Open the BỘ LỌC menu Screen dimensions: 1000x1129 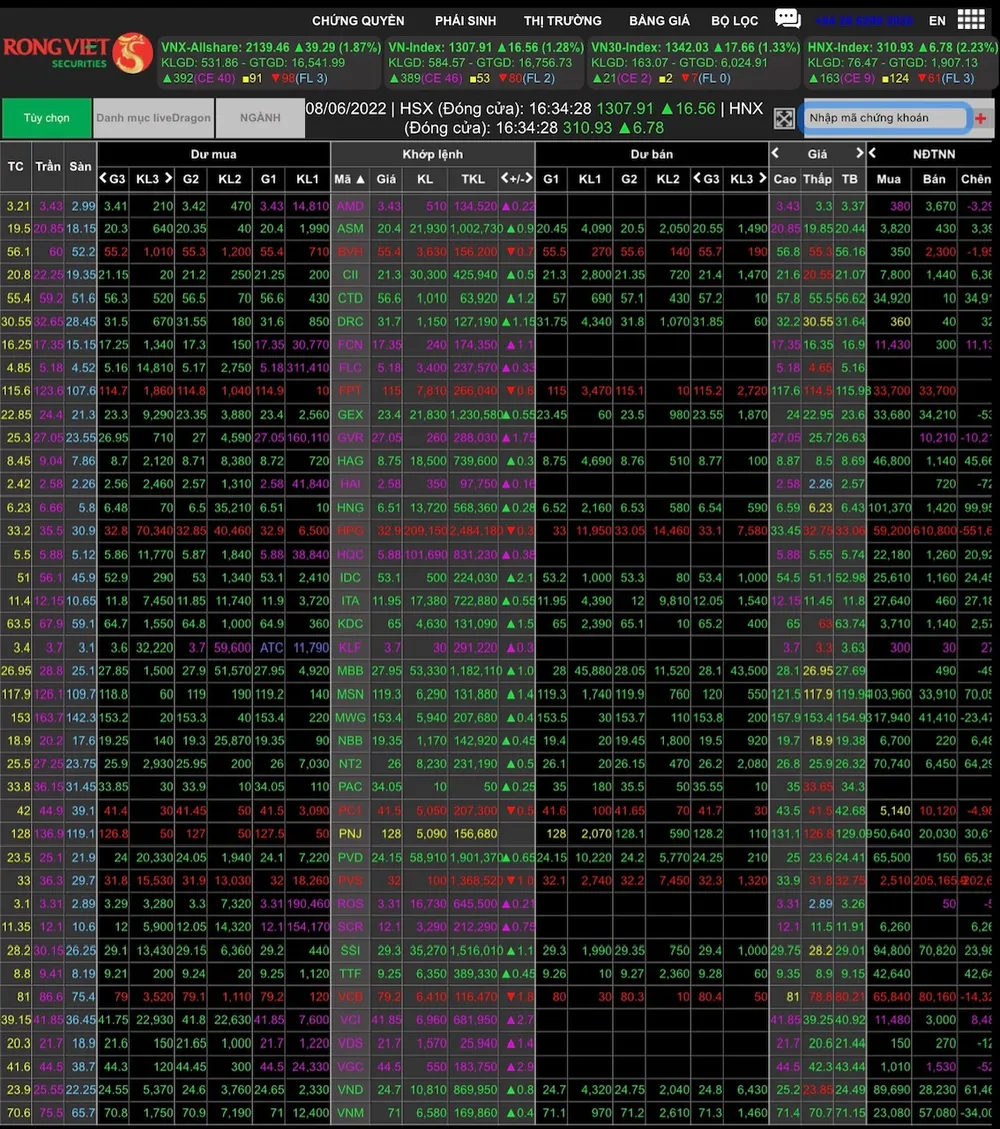(735, 20)
